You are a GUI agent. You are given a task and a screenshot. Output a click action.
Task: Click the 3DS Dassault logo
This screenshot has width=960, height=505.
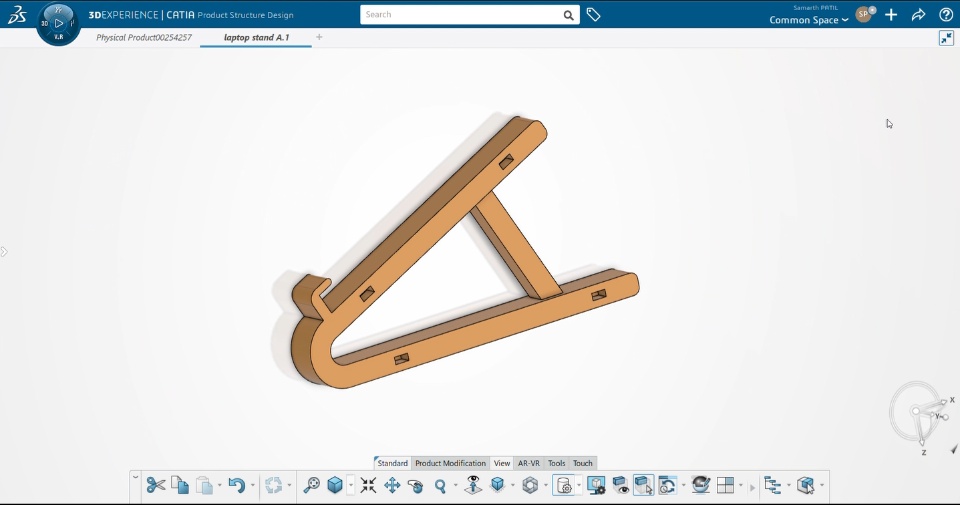tap(17, 15)
